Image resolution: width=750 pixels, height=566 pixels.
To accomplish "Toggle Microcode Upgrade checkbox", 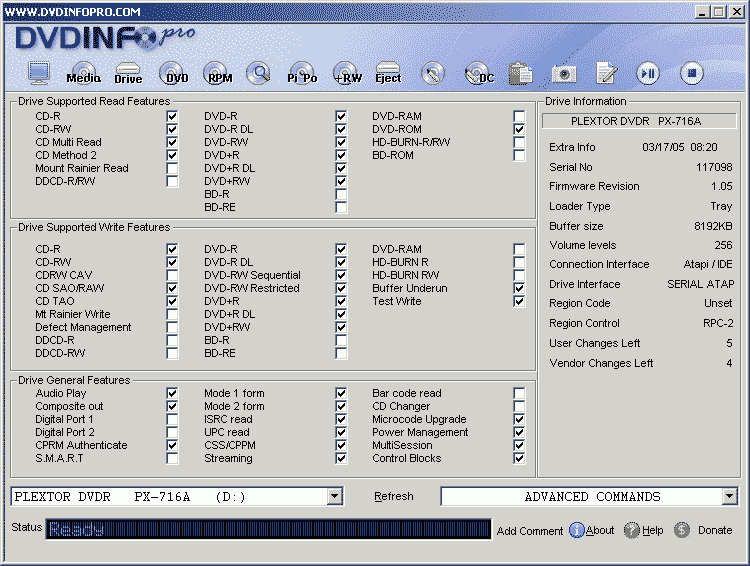I will point(519,419).
